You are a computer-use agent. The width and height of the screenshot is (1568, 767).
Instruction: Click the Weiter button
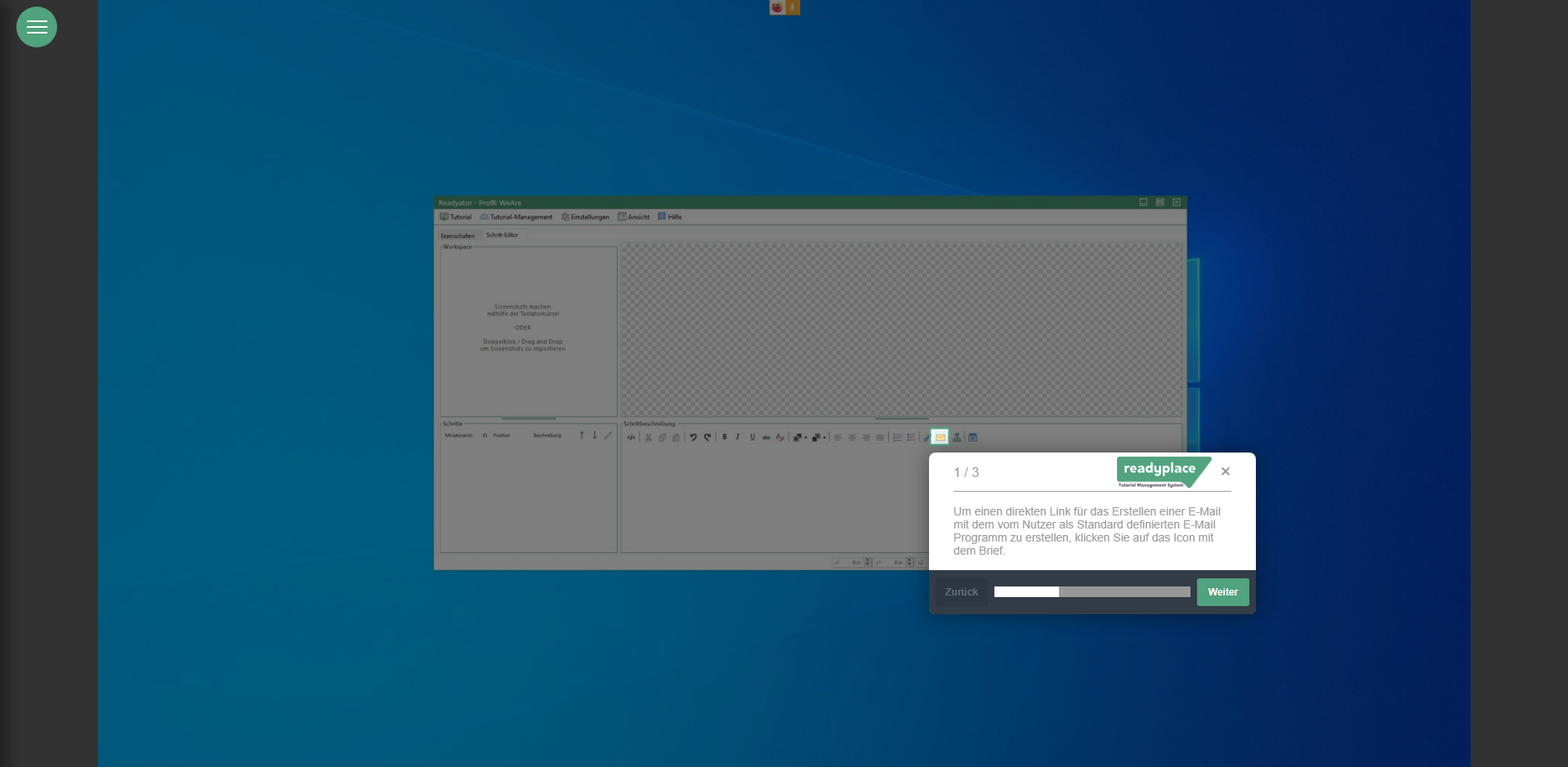click(x=1222, y=592)
